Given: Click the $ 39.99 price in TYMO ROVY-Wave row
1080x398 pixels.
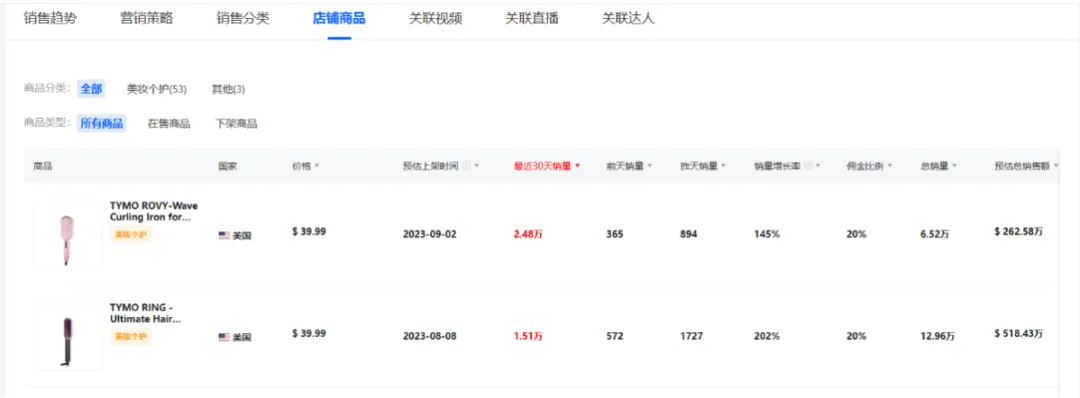Looking at the screenshot, I should click(309, 231).
